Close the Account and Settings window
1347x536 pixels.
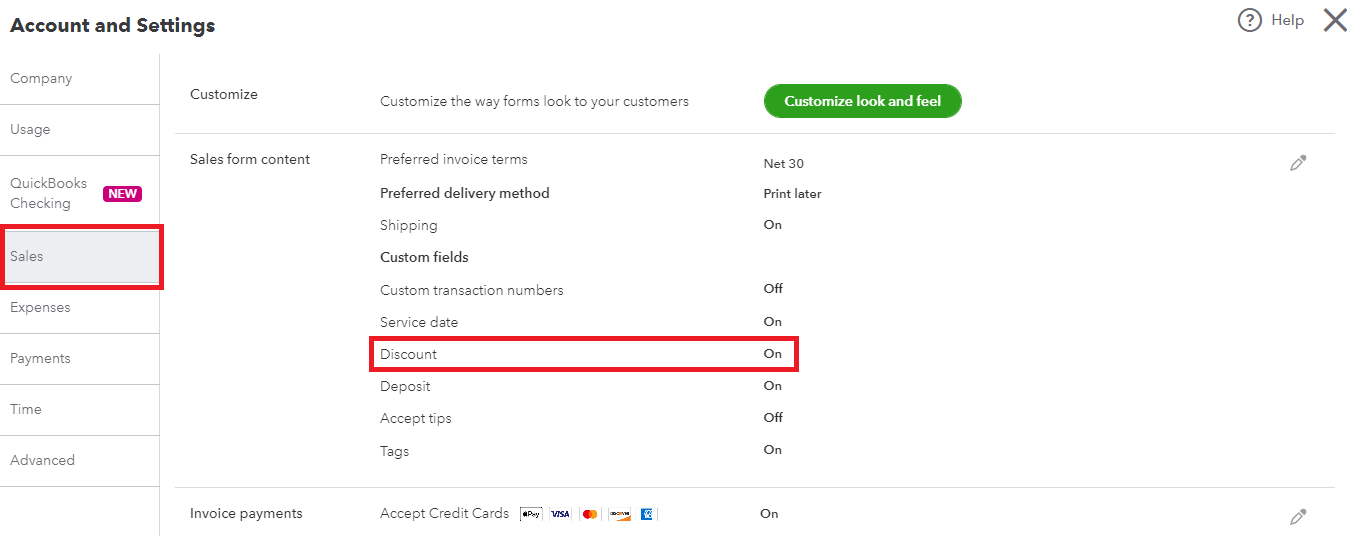coord(1335,20)
